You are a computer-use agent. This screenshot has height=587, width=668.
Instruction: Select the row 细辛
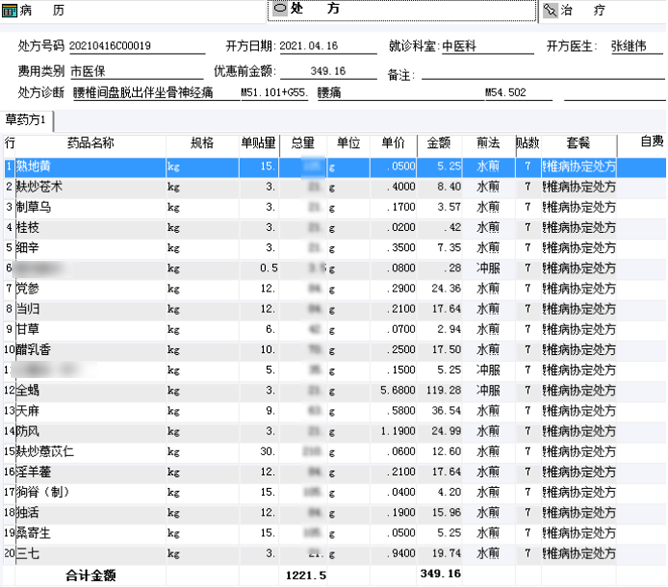pyautogui.click(x=335, y=248)
